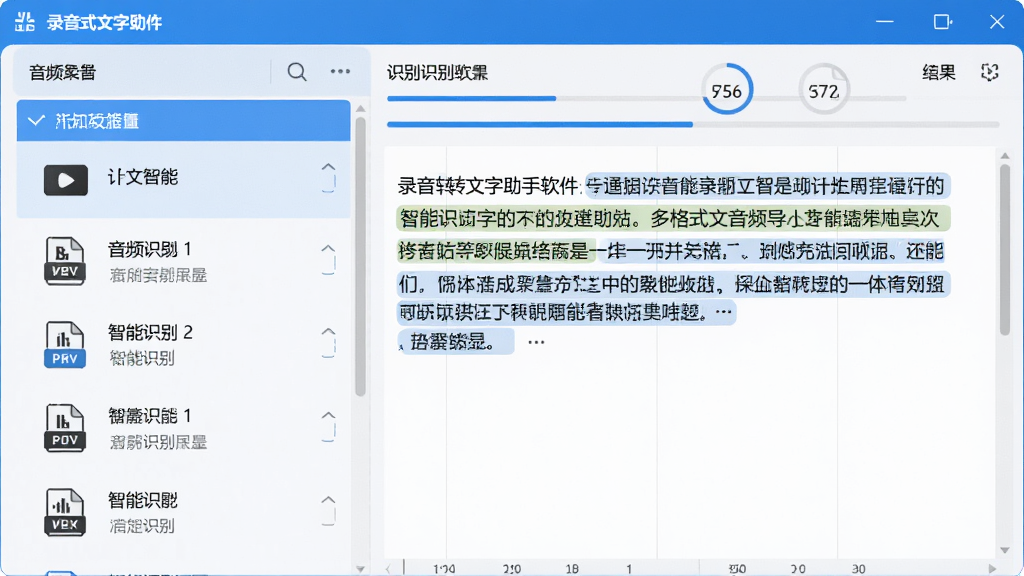
Task: Click the audio list scroll-down arrow
Action: [x=360, y=569]
